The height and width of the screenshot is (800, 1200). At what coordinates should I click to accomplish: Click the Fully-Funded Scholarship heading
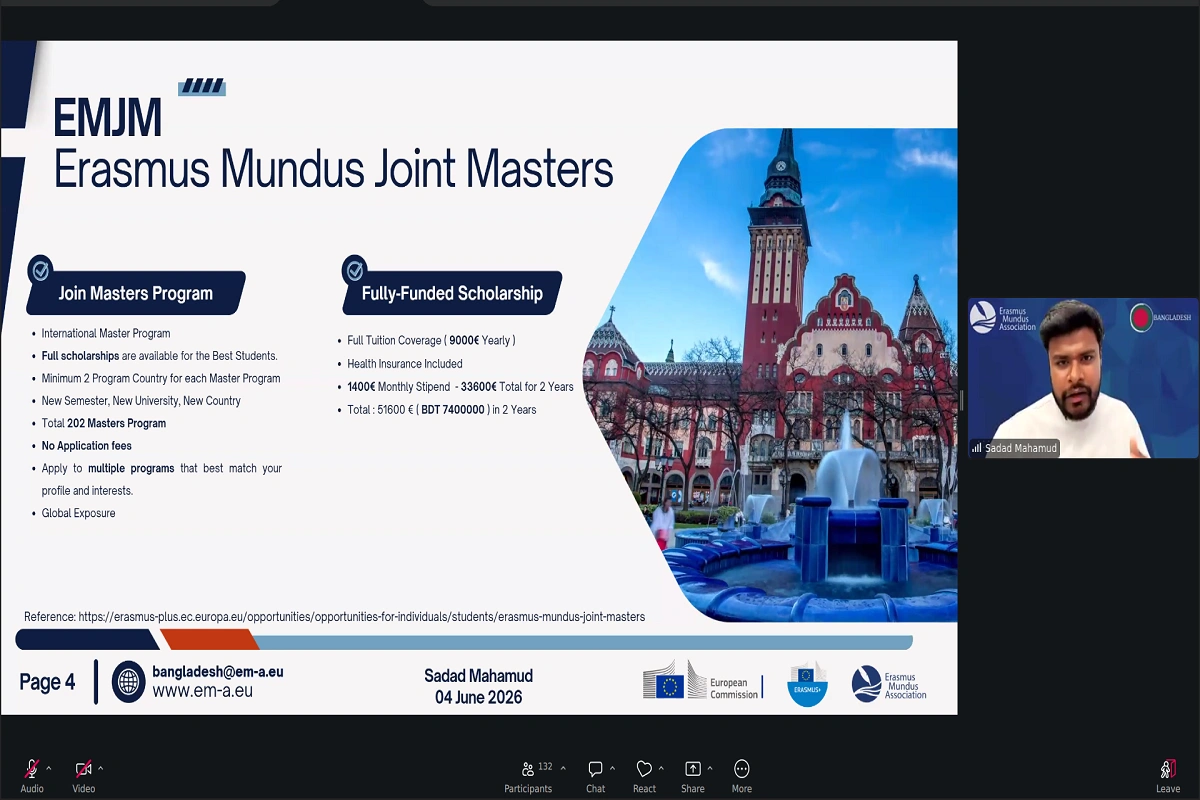point(452,294)
